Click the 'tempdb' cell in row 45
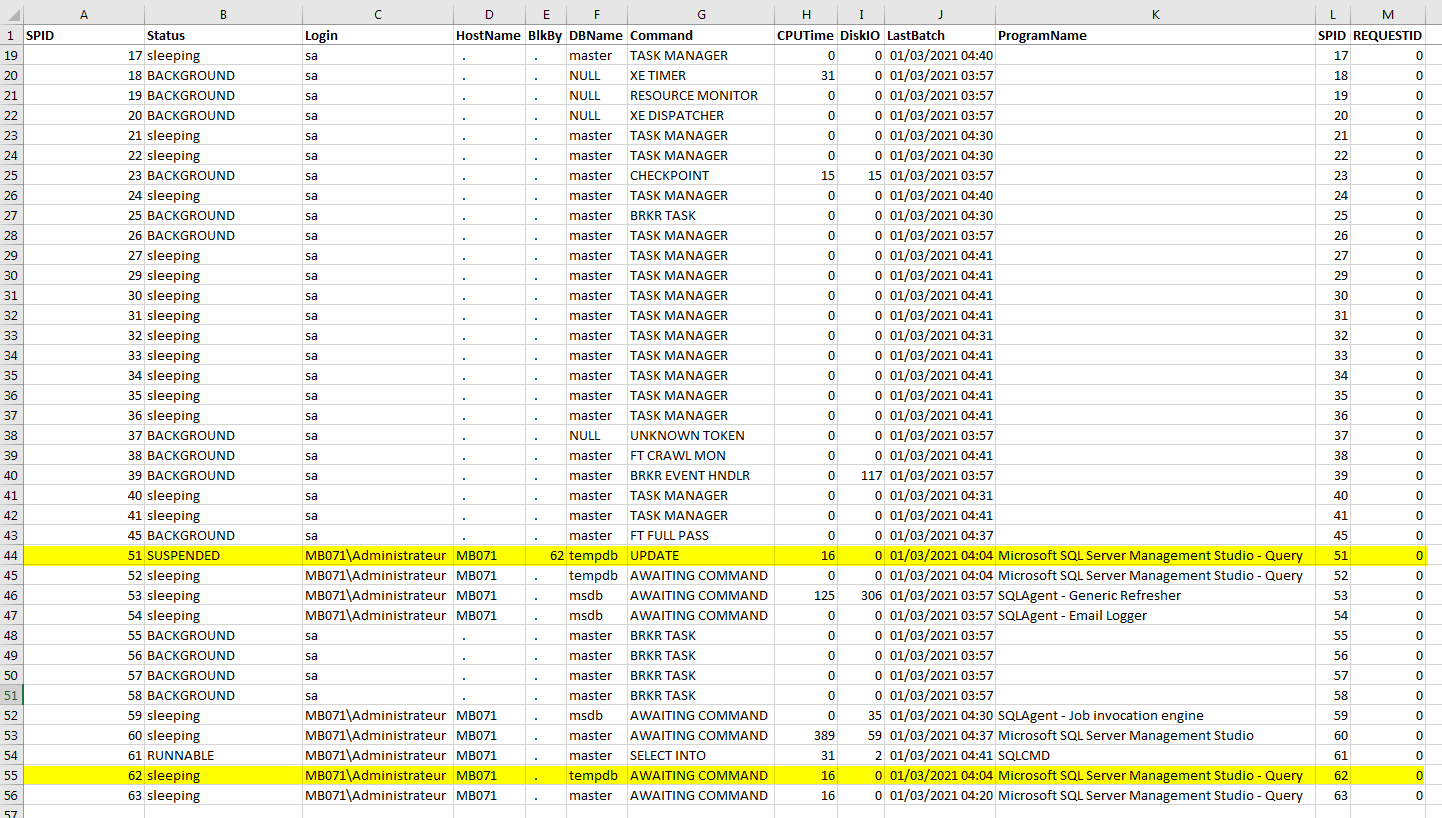The image size is (1442, 818). tap(597, 575)
